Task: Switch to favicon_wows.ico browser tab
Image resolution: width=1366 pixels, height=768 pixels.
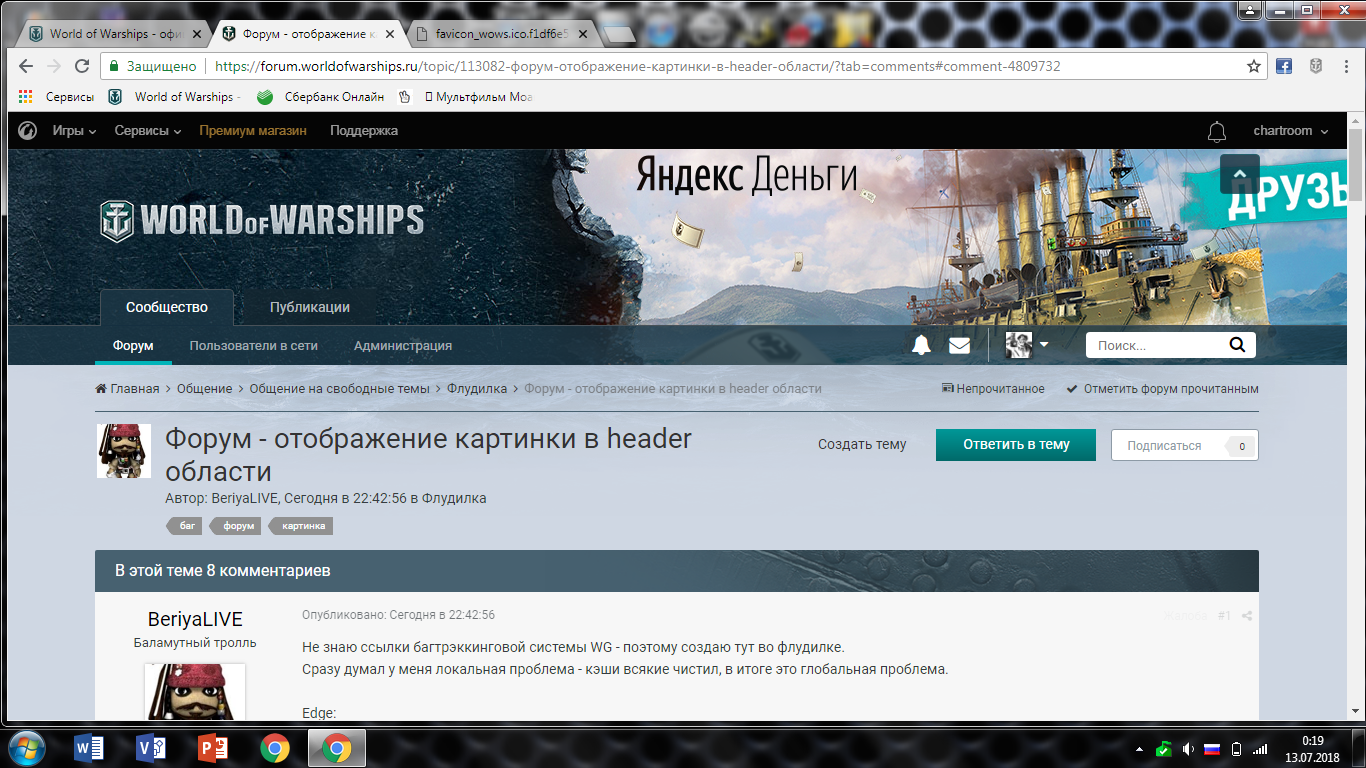Action: point(503,33)
